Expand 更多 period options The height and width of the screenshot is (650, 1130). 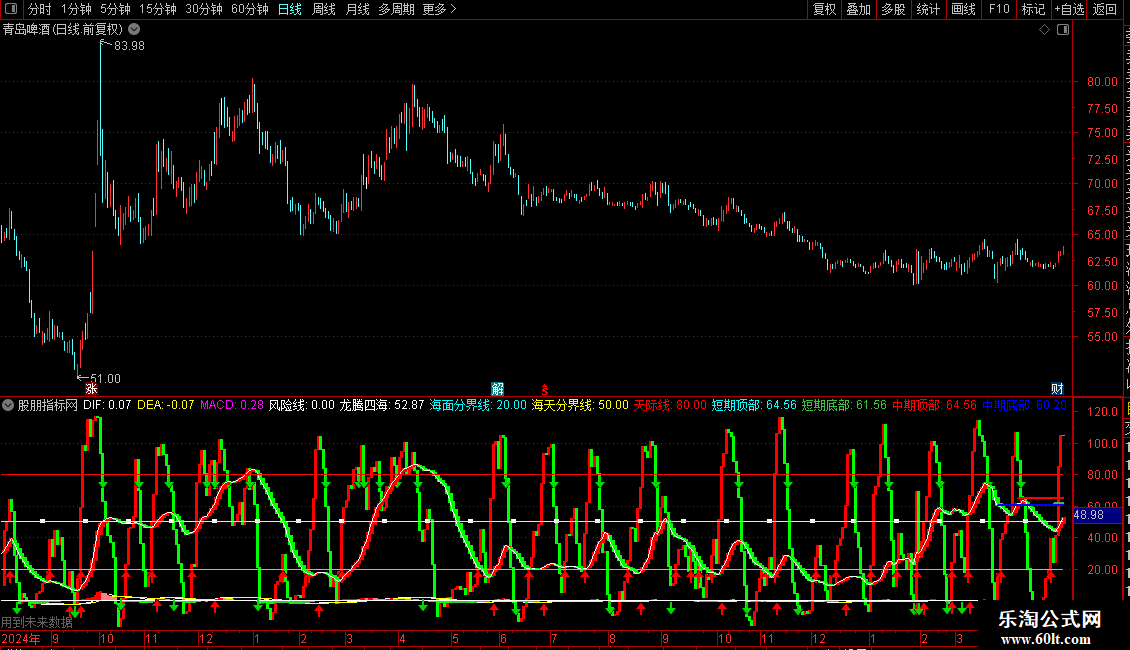(x=440, y=9)
